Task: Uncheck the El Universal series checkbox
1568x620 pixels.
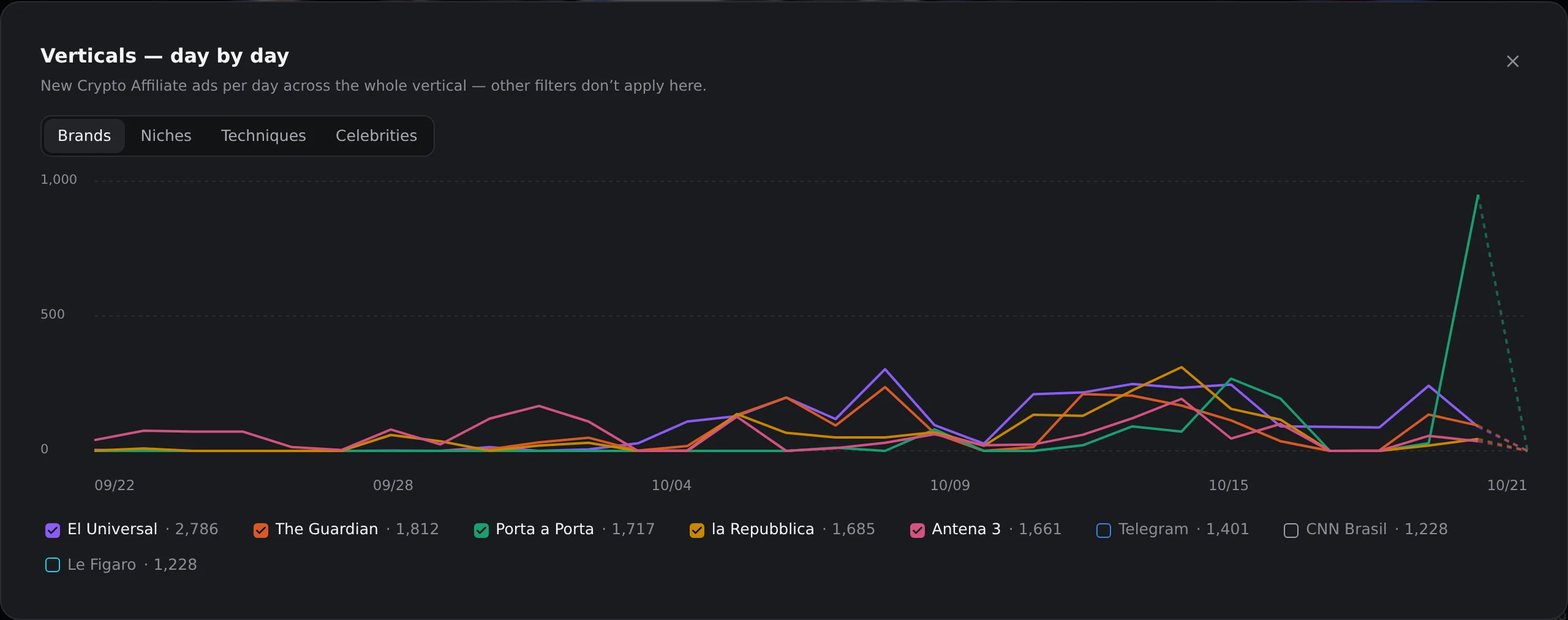Action: pyautogui.click(x=53, y=530)
